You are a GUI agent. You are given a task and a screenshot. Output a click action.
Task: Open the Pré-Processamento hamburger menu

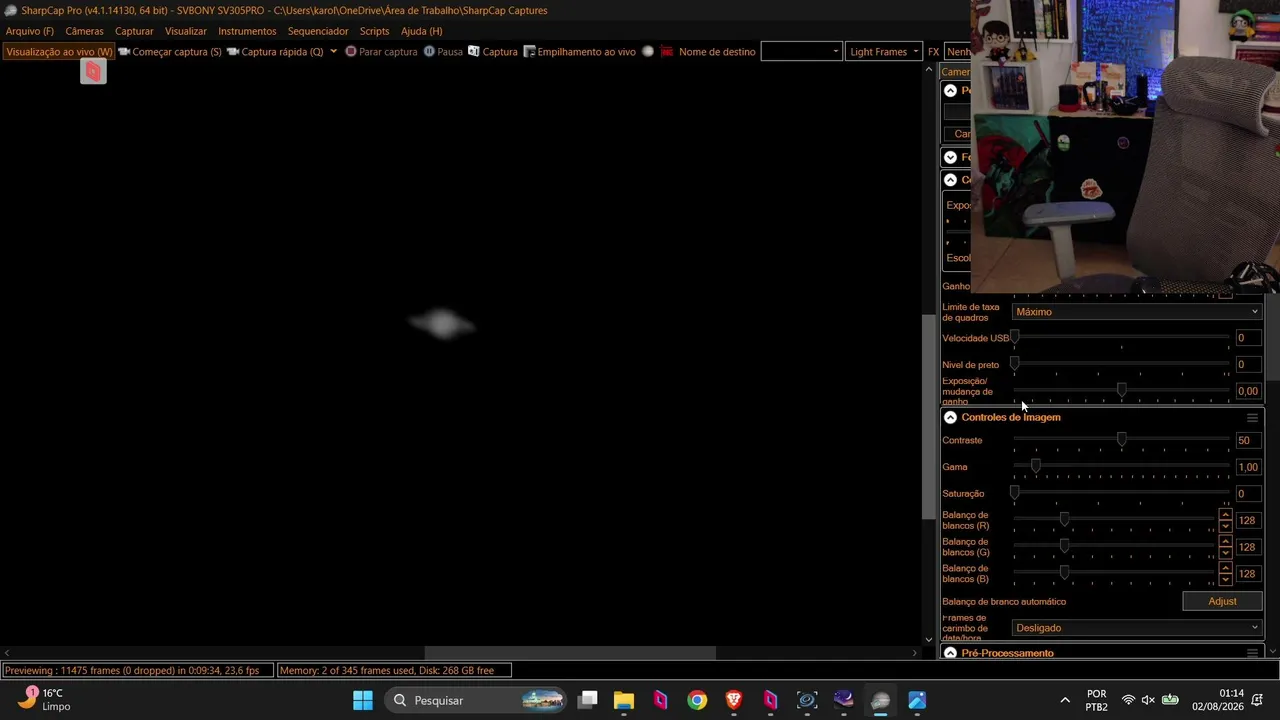coord(1252,653)
